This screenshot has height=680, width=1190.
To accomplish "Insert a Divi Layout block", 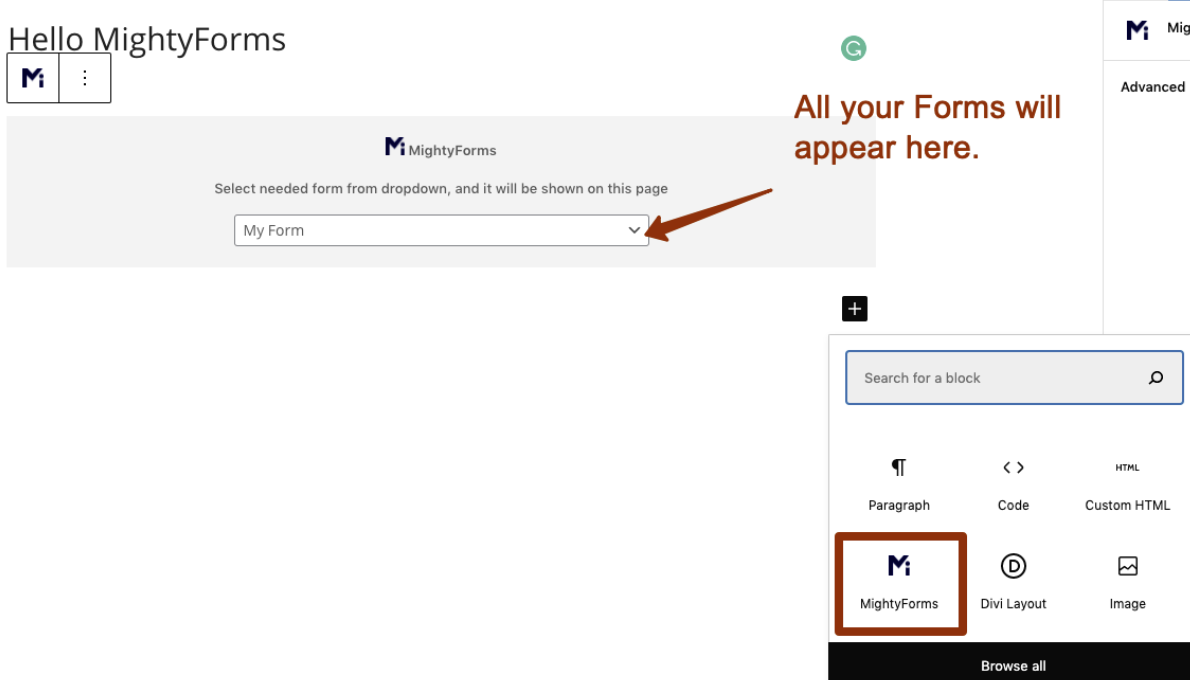I will [1013, 584].
